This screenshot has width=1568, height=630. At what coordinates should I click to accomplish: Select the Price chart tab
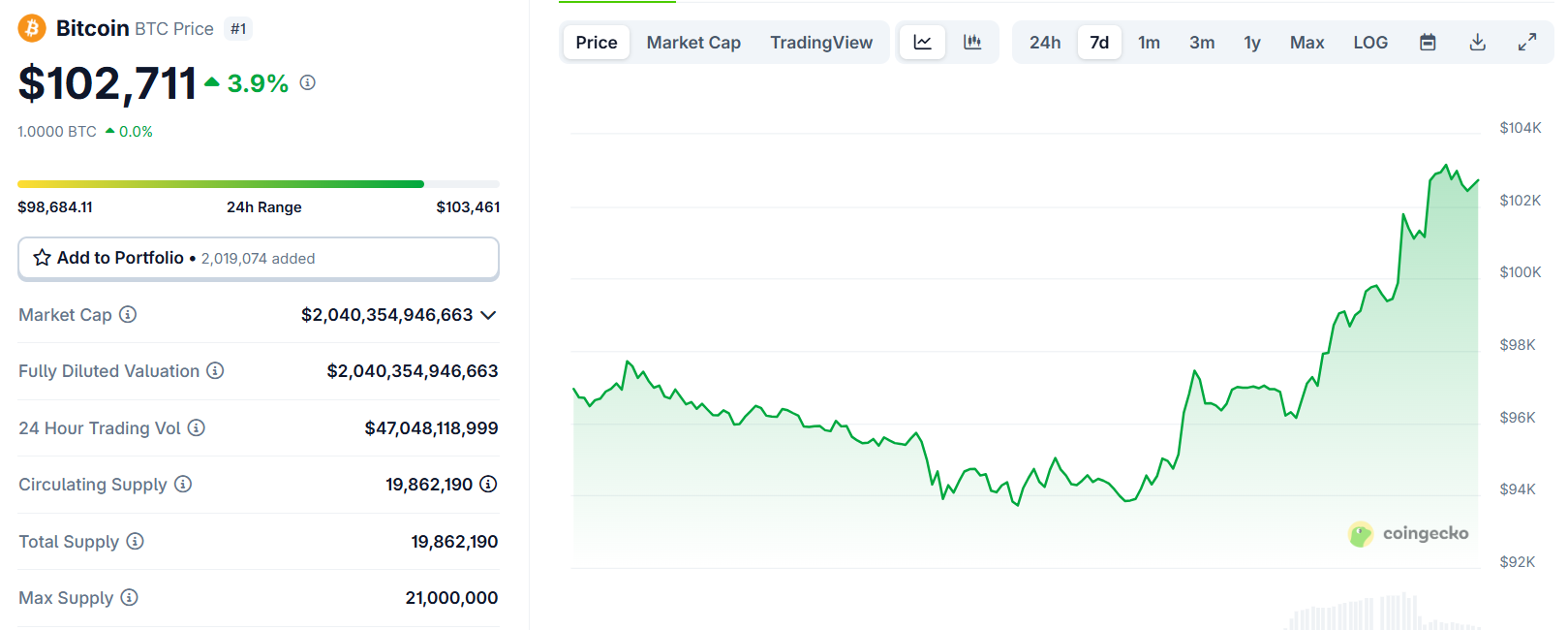[597, 43]
